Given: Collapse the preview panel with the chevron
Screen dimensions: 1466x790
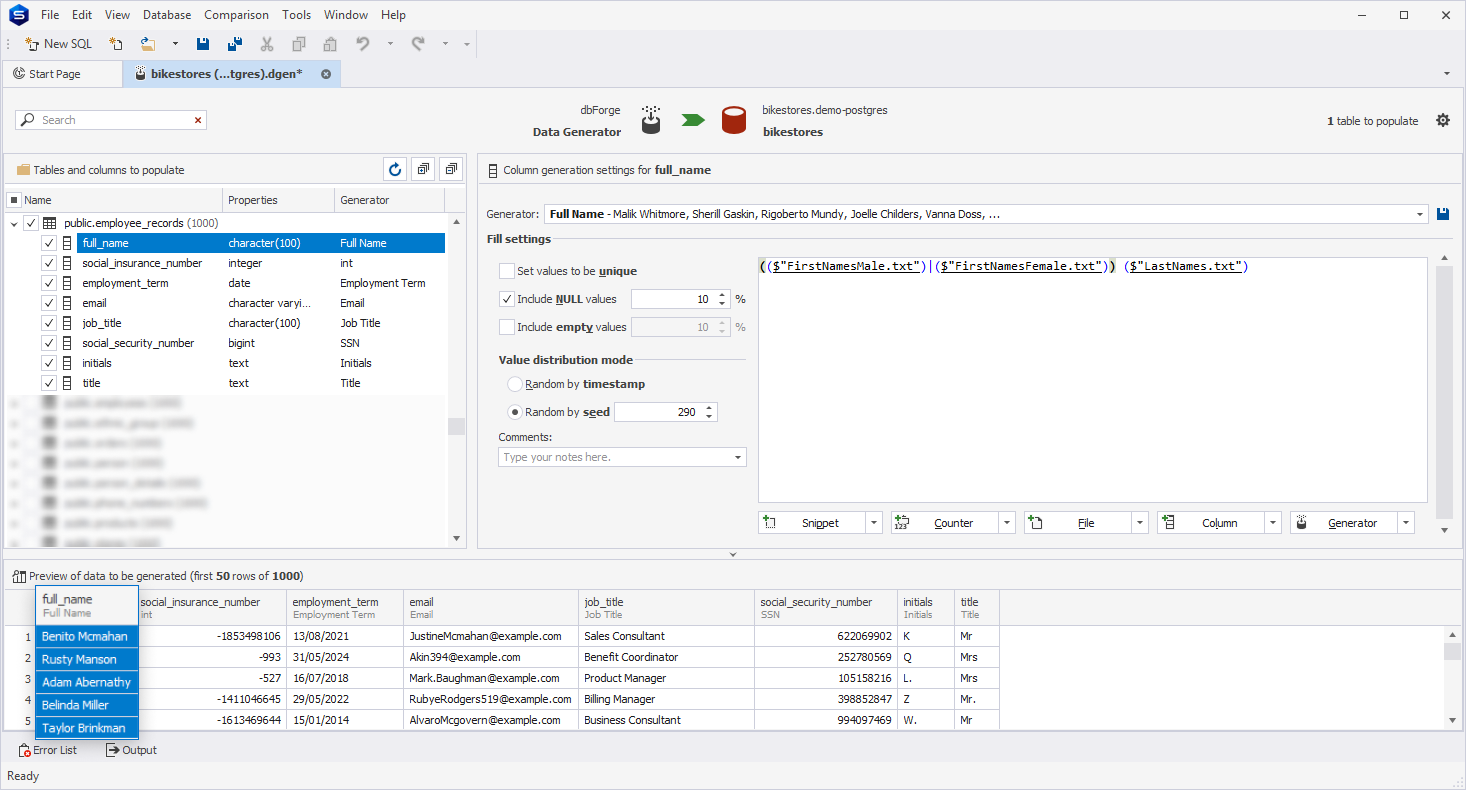Looking at the screenshot, I should (733, 554).
